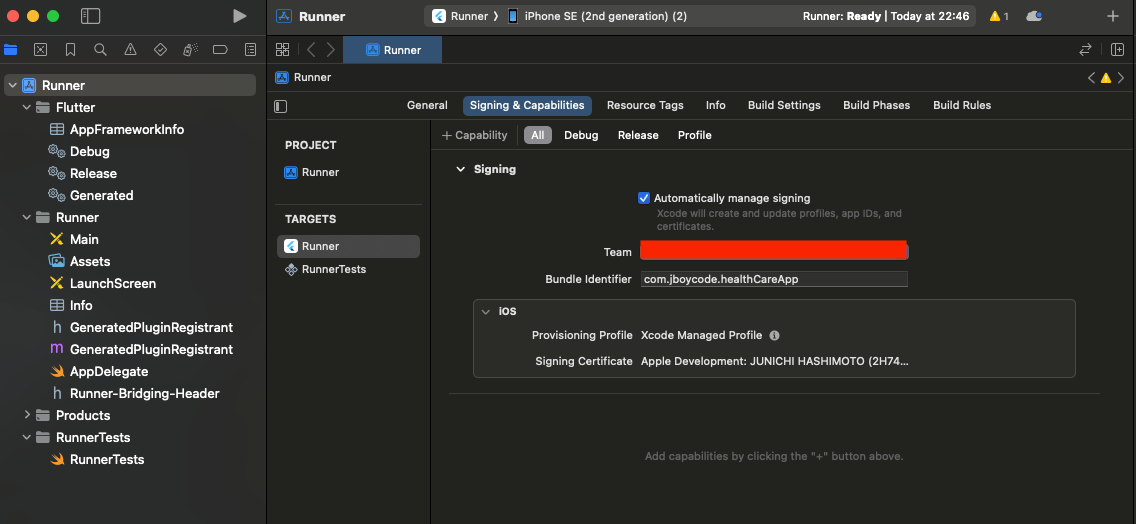
Task: Select the Release configuration filter
Action: 638,135
